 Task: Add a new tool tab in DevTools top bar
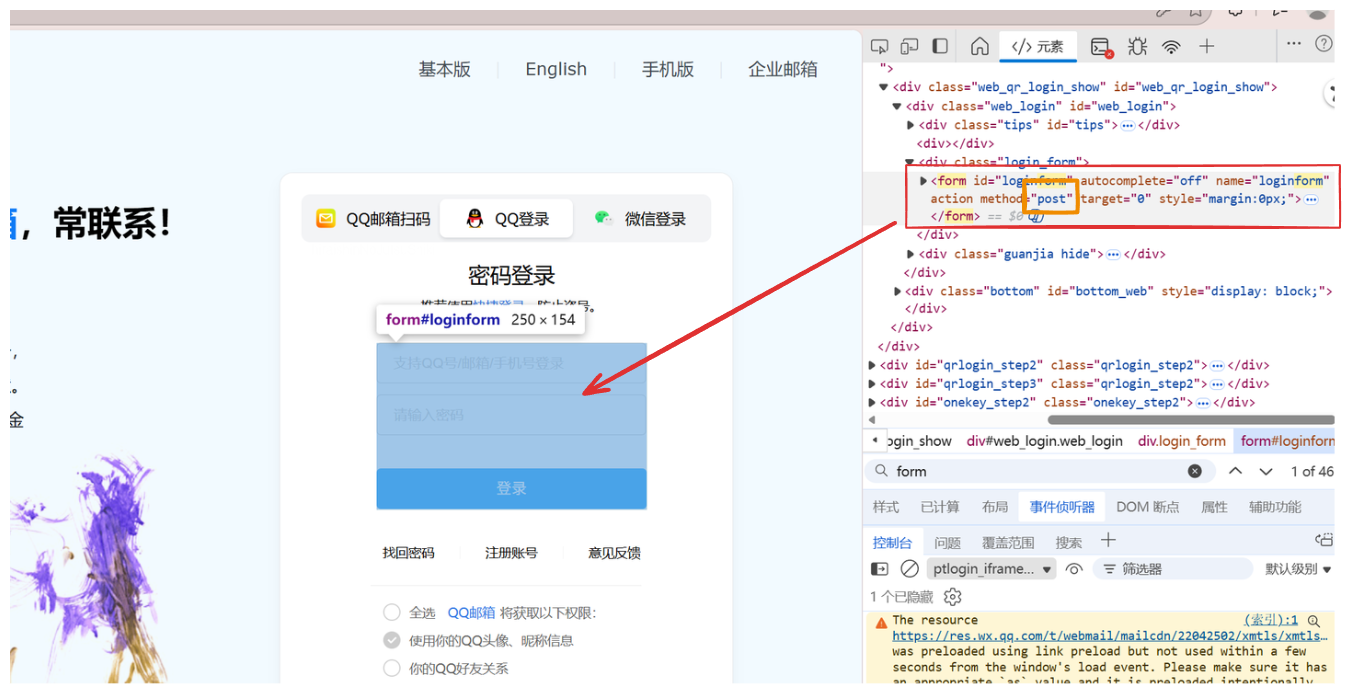[1207, 46]
